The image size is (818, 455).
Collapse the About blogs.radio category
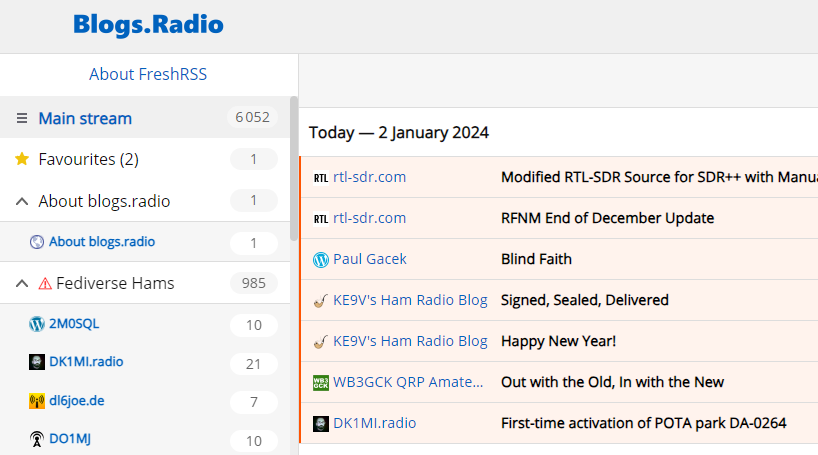point(22,201)
